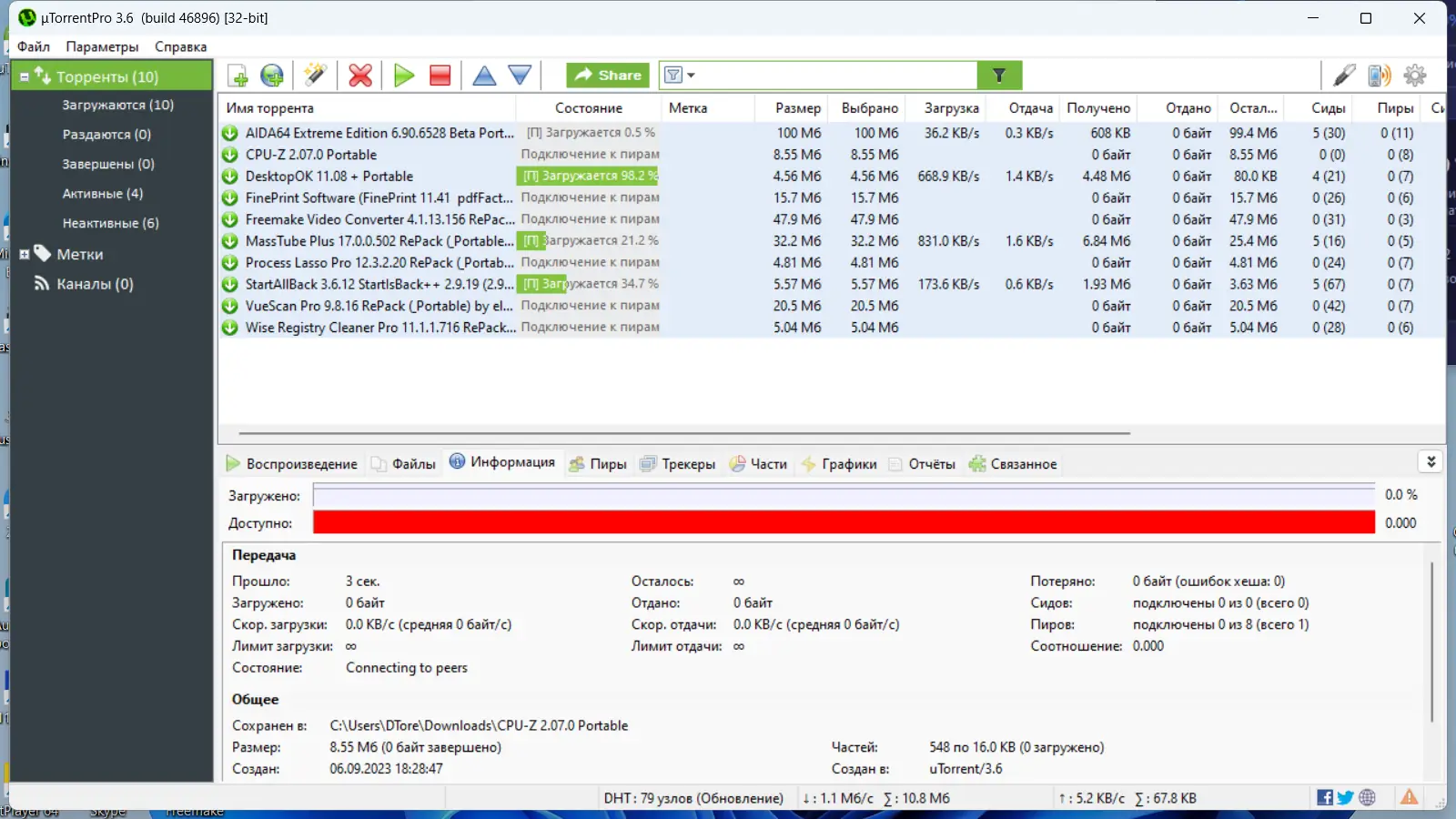Open the torrent creation wizard
The height and width of the screenshot is (819, 1456).
316,76
